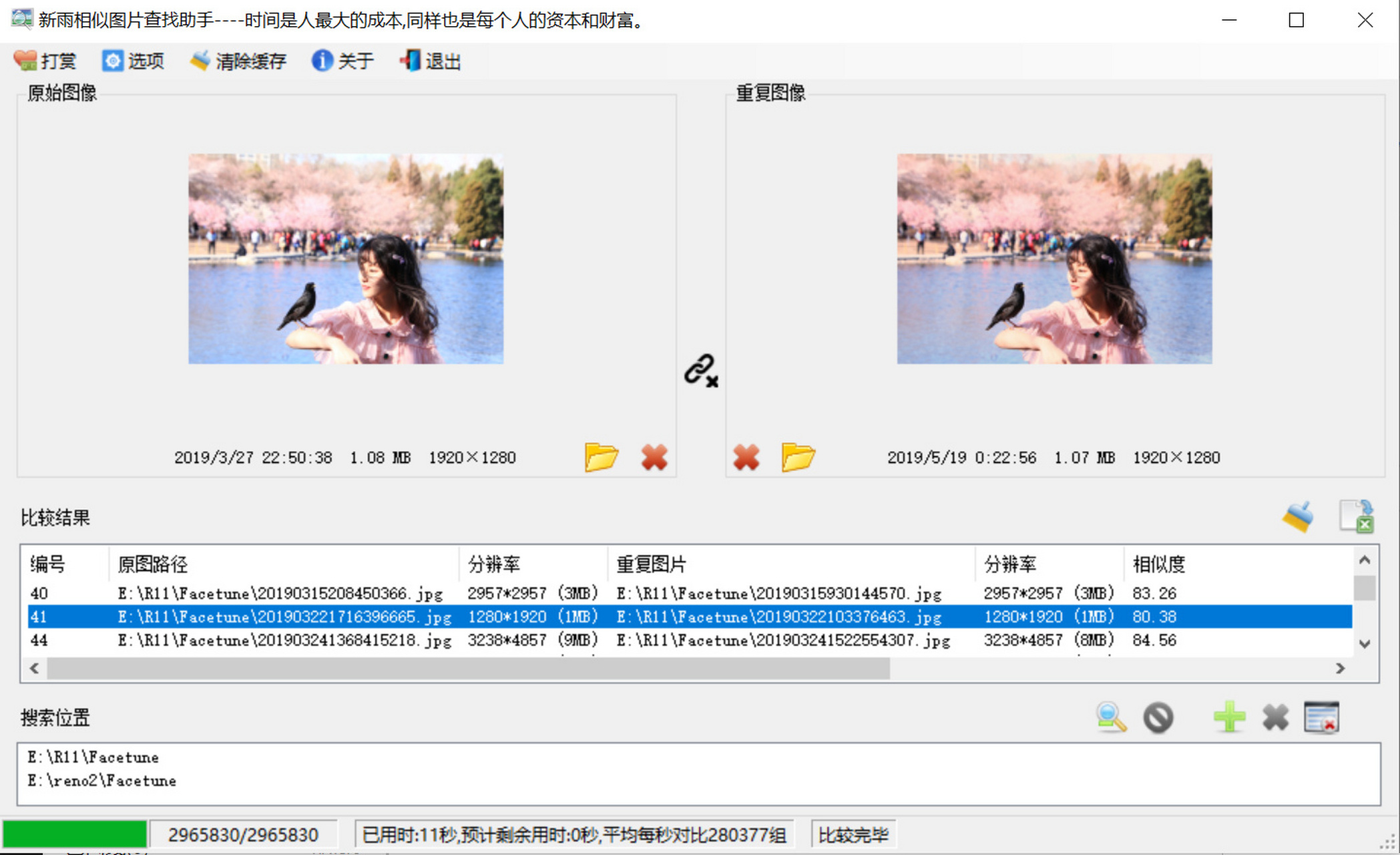The width and height of the screenshot is (1400, 855).
Task: Click the green progress bar at bottom
Action: [x=75, y=834]
